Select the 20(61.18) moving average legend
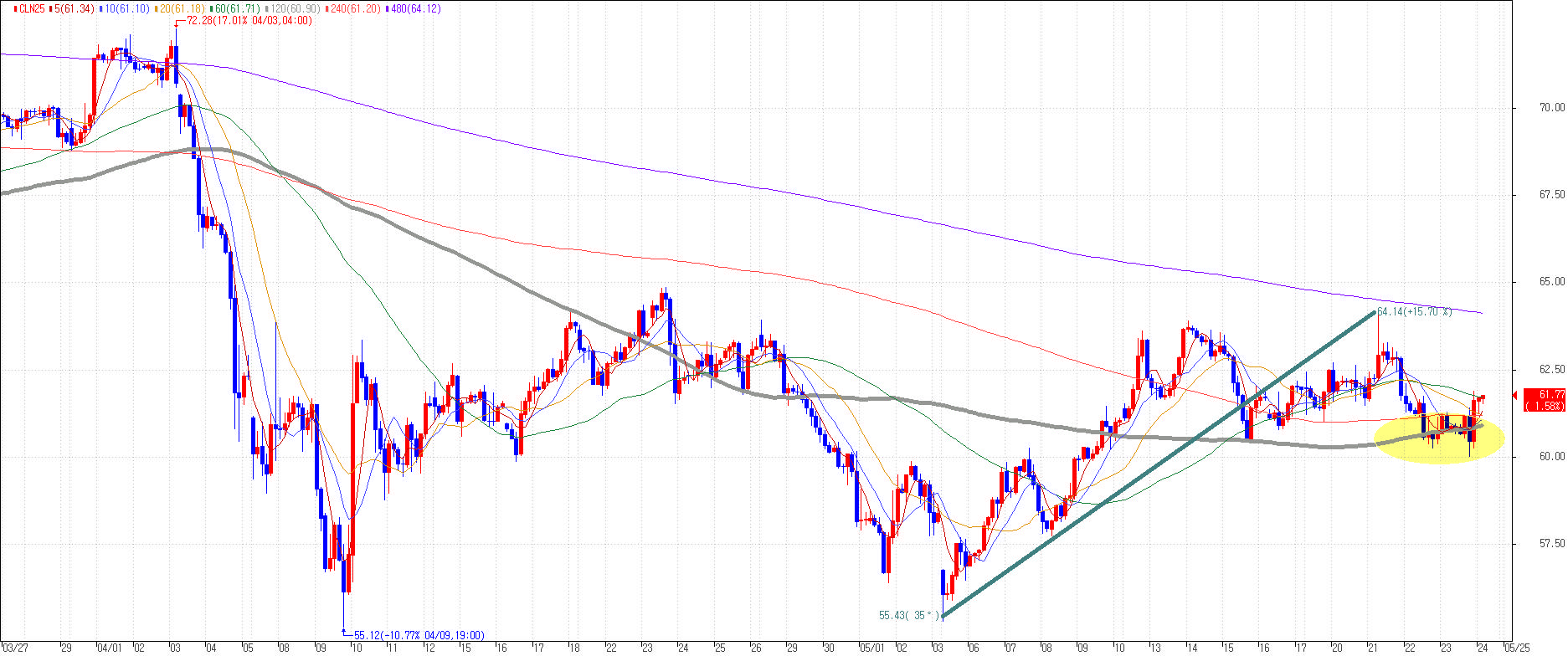Screen dimensions: 1568x656 180,9
